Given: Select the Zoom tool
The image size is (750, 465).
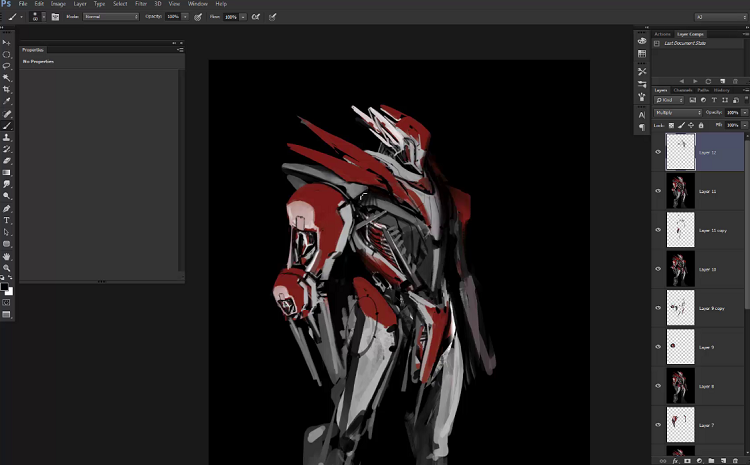Looking at the screenshot, I should click(6, 268).
